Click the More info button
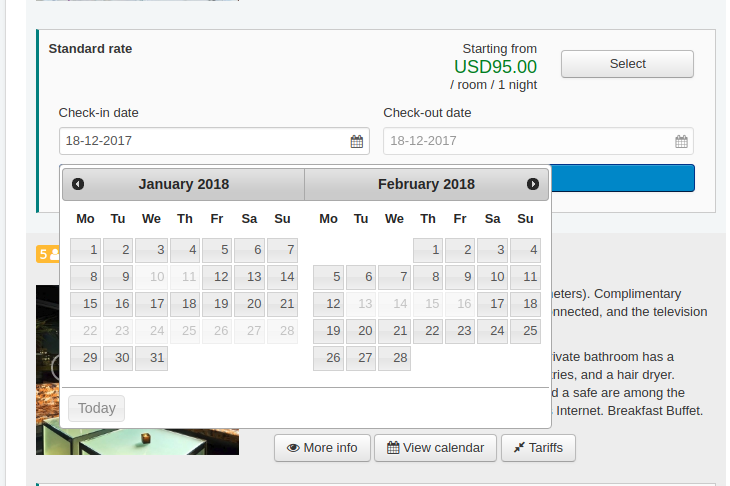 pos(322,448)
